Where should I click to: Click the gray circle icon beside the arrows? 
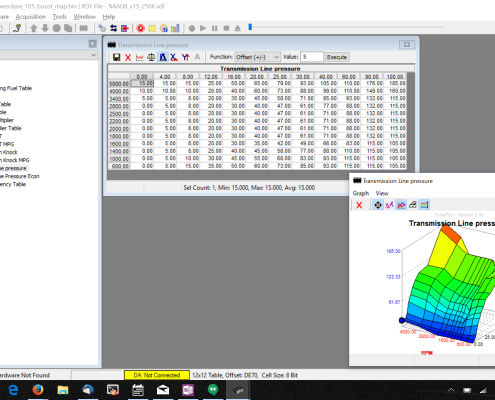[57, 28]
